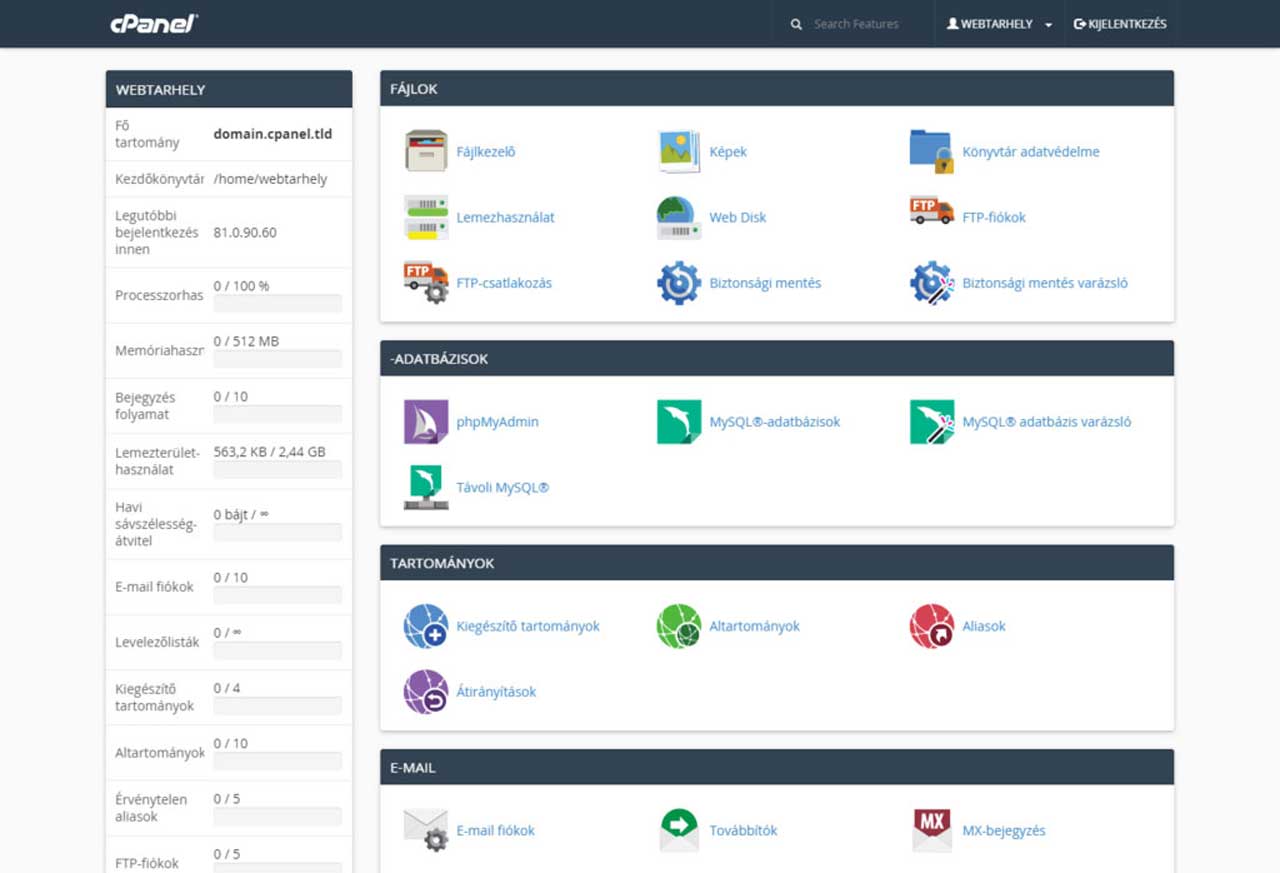Open the Könyvtár adatvédelme folder lock icon

click(932, 152)
